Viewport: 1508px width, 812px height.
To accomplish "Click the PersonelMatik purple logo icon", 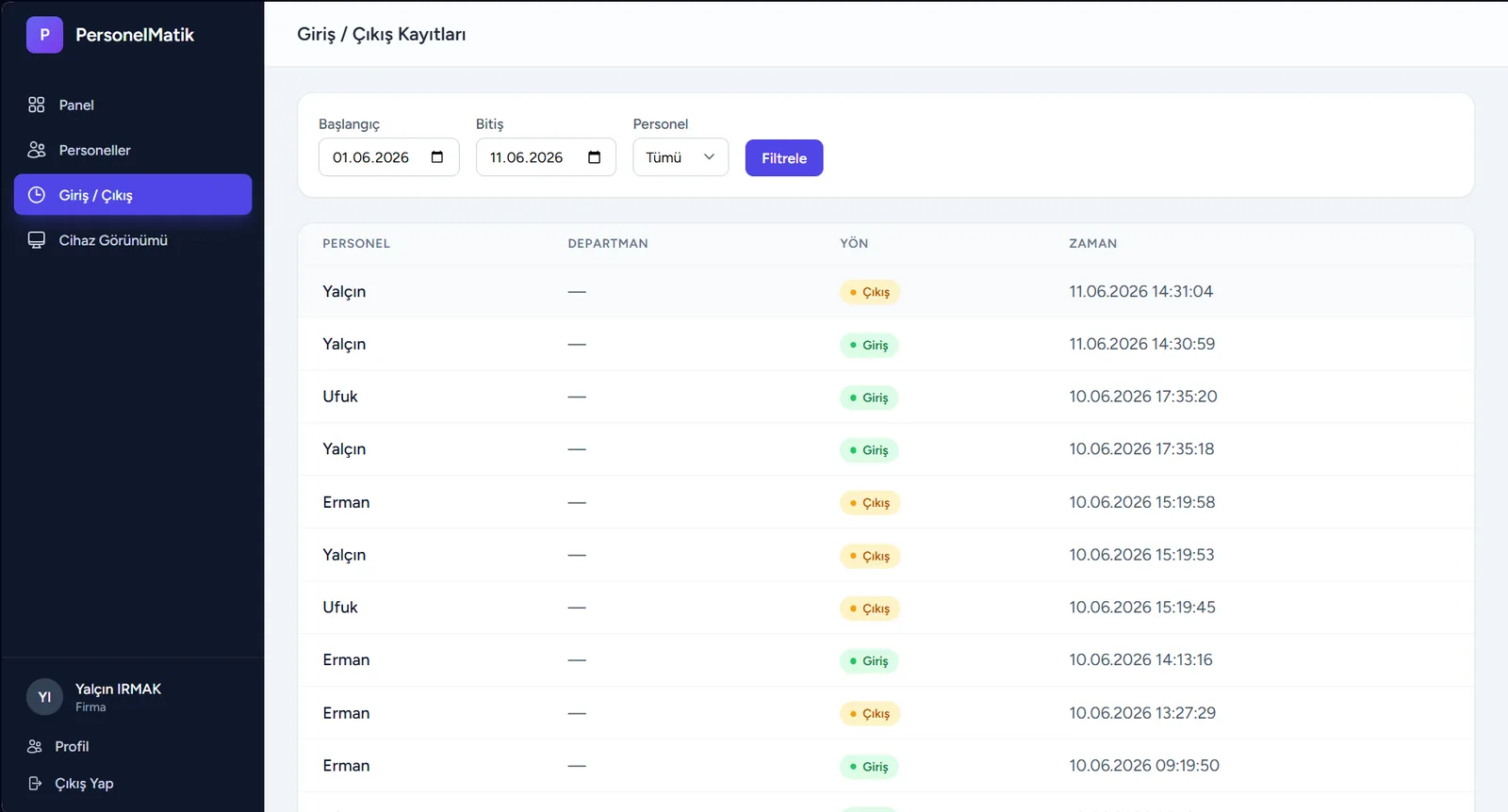I will (44, 35).
